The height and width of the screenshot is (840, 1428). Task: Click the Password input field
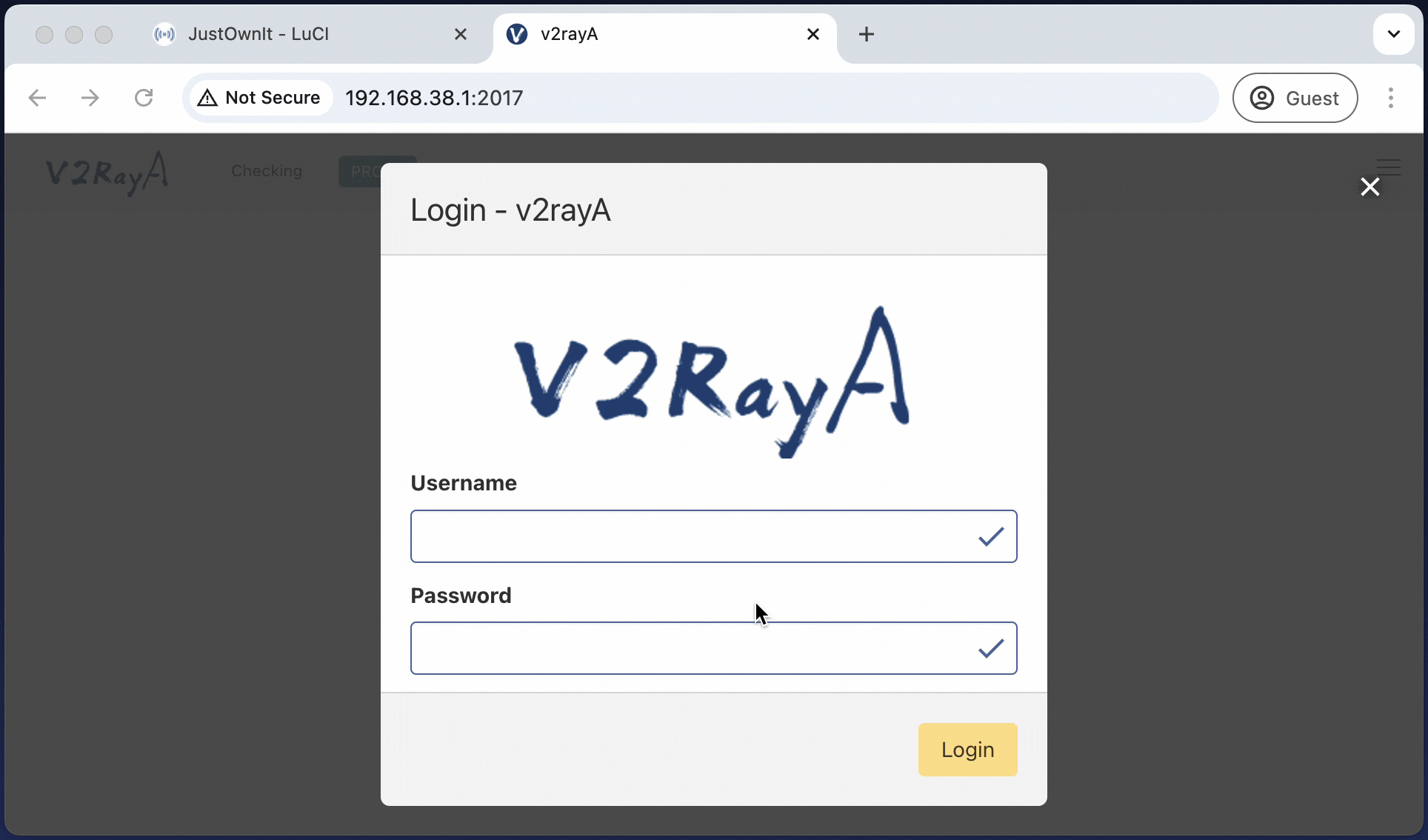[713, 648]
